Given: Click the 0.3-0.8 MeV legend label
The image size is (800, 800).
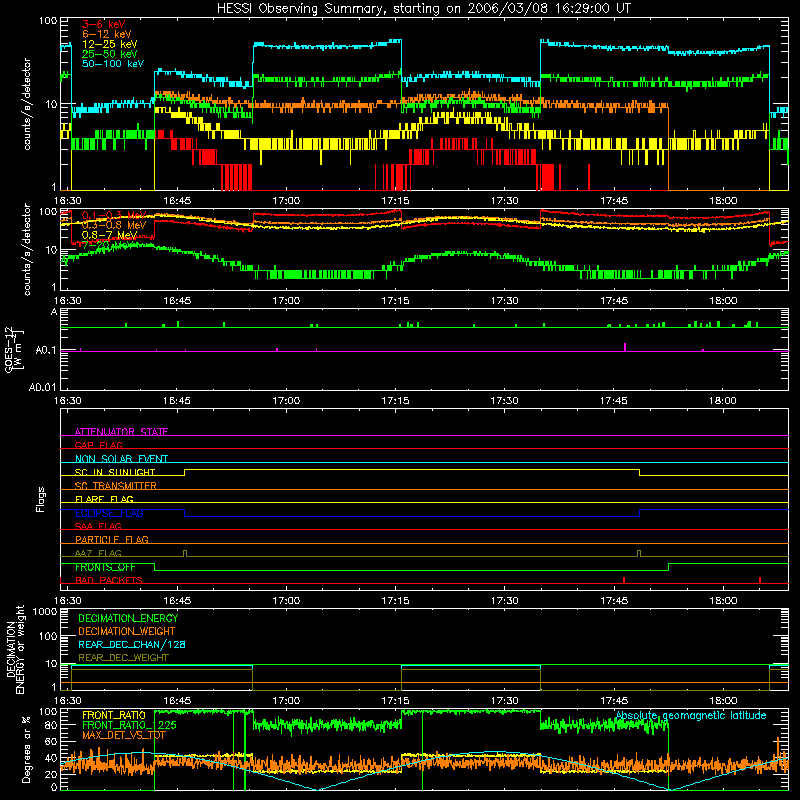Looking at the screenshot, I should tap(114, 225).
